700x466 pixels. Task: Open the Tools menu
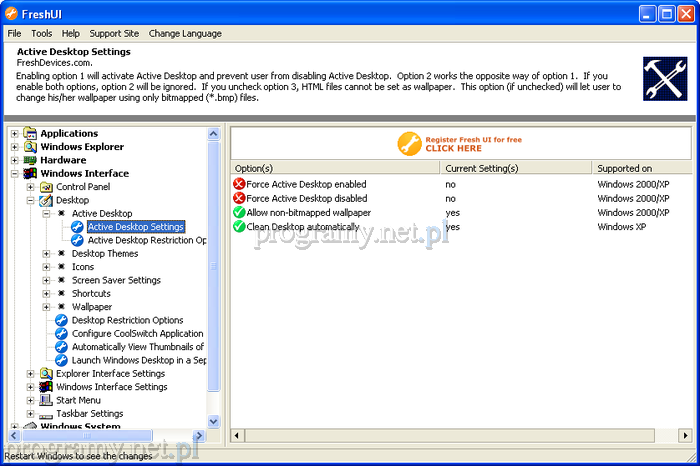(41, 33)
